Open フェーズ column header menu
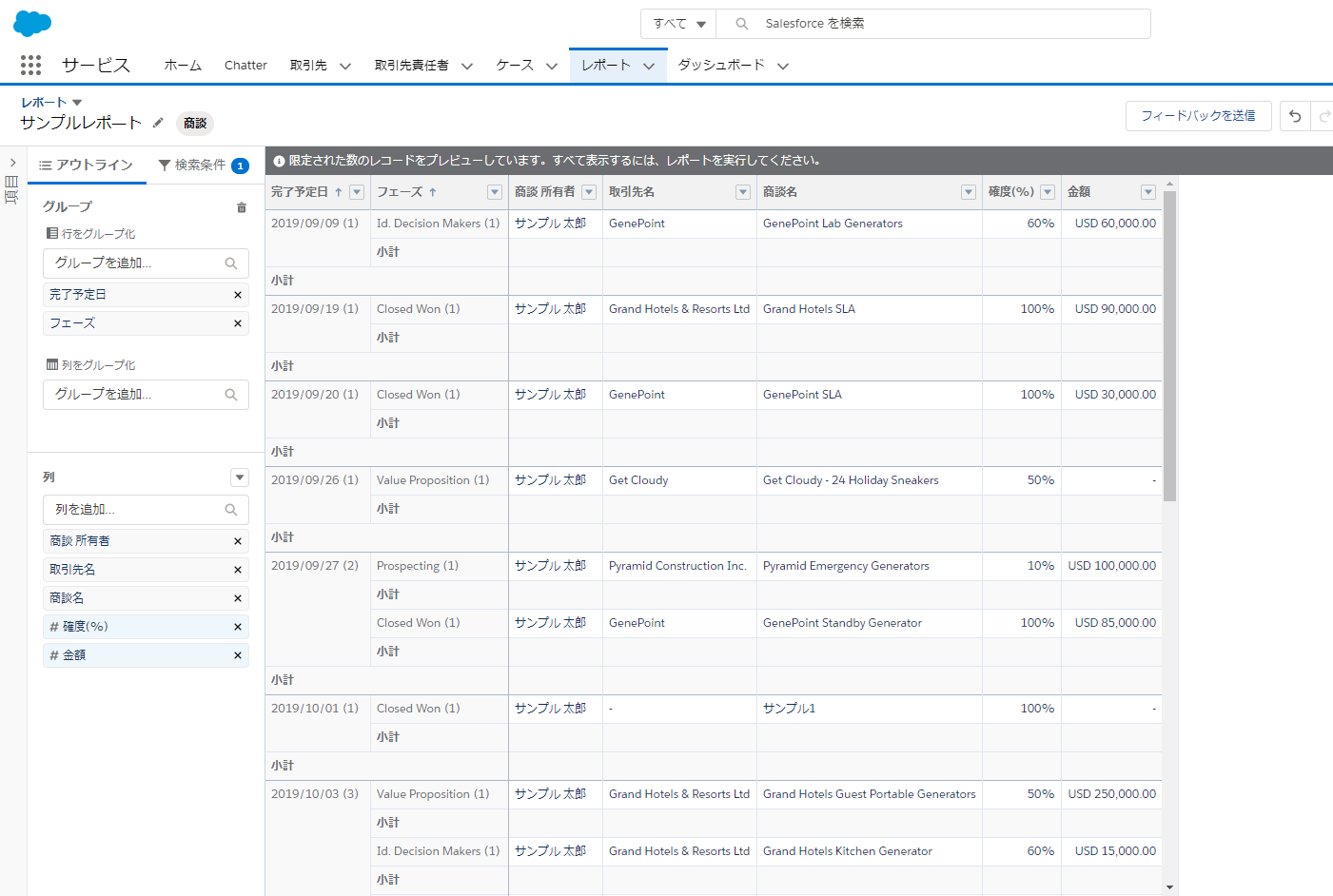The height and width of the screenshot is (896, 1333). 495,192
